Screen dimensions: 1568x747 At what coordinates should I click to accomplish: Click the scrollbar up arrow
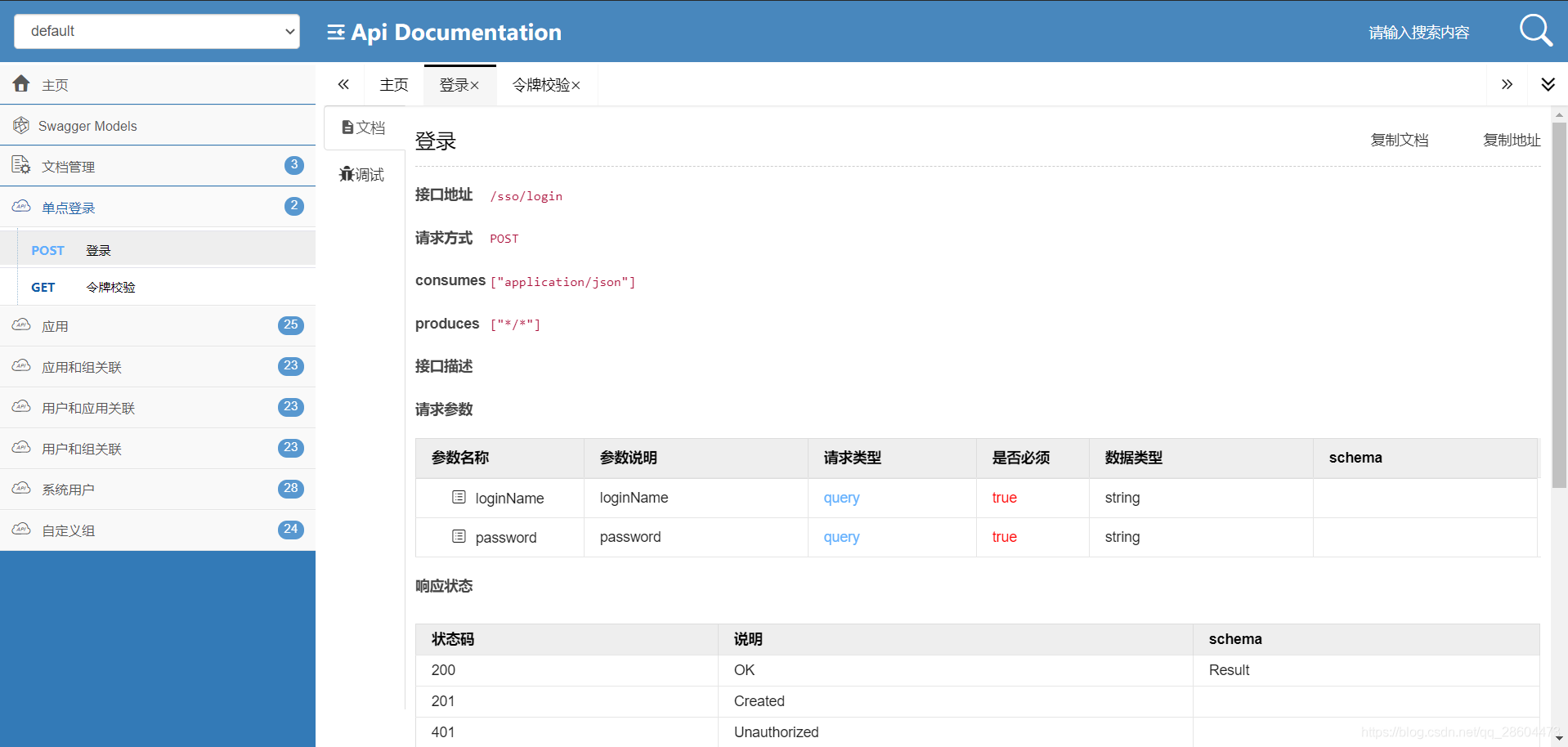[x=1559, y=114]
